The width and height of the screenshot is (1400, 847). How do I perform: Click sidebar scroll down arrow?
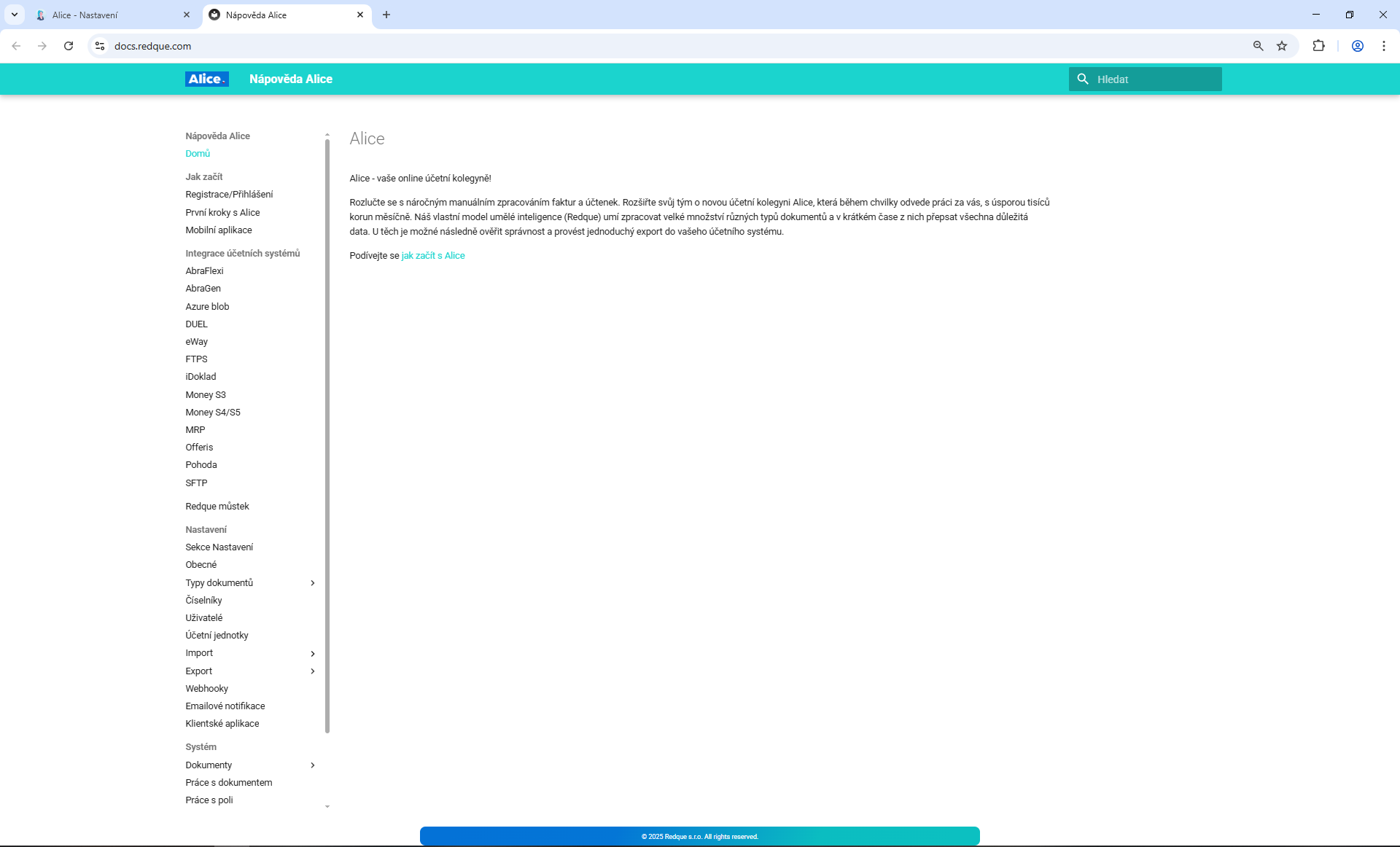[327, 807]
